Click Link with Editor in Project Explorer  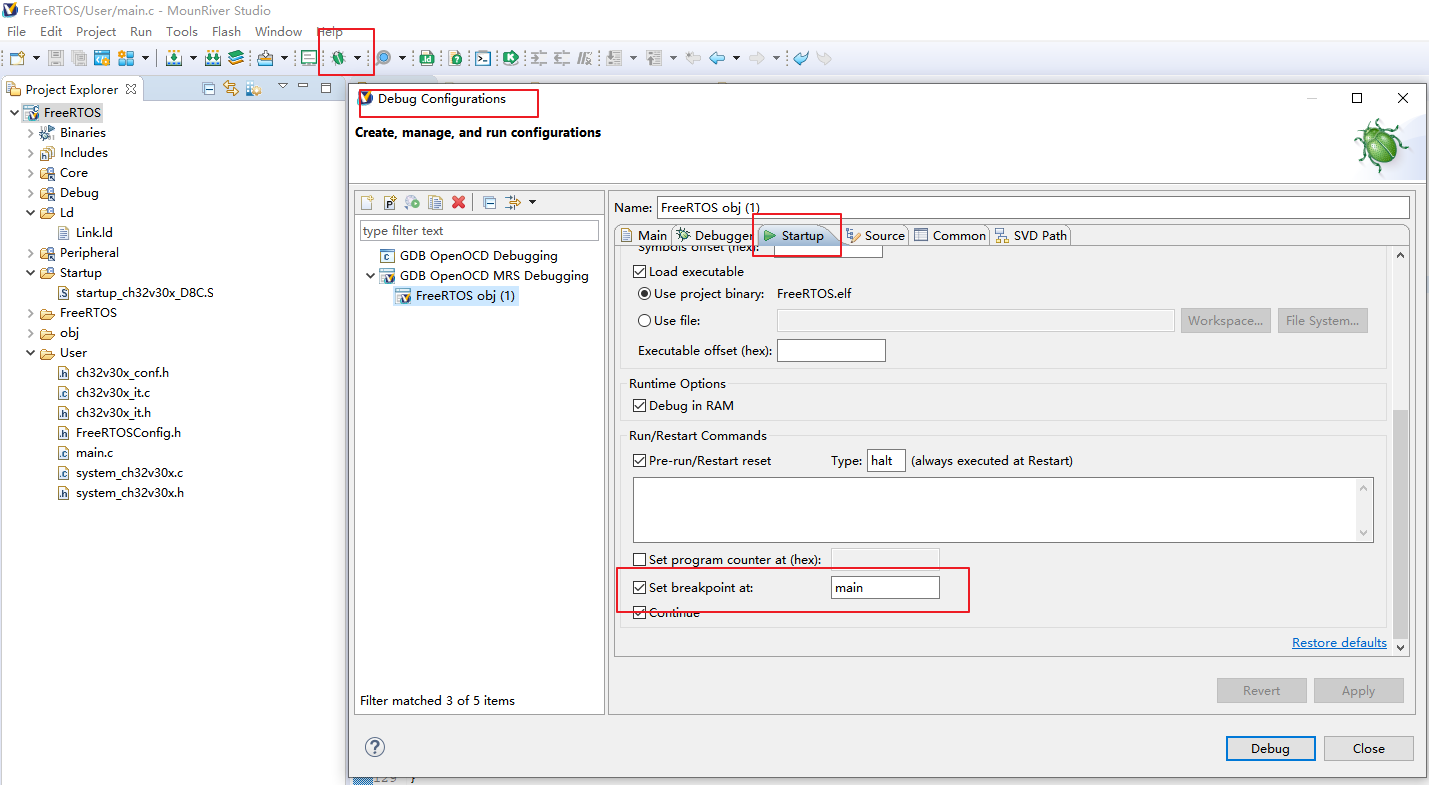coord(231,89)
